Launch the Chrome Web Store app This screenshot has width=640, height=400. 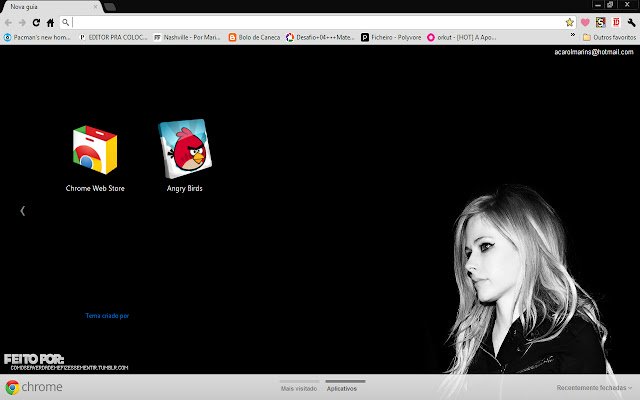[95, 159]
